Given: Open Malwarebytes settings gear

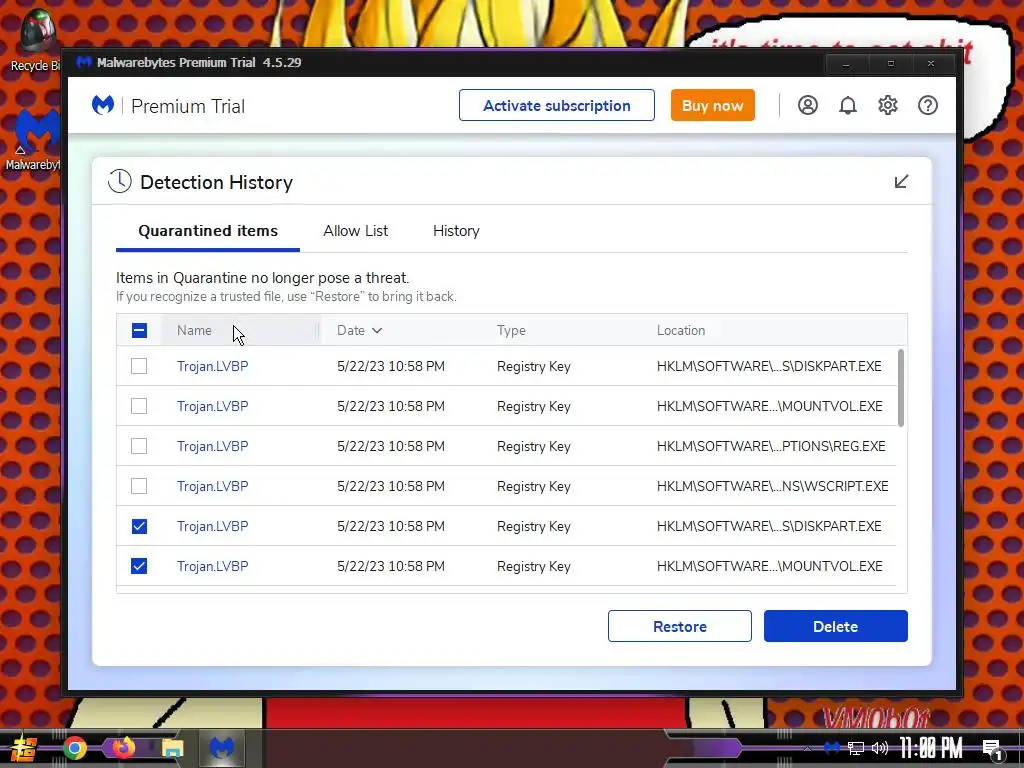Looking at the screenshot, I should coord(888,105).
